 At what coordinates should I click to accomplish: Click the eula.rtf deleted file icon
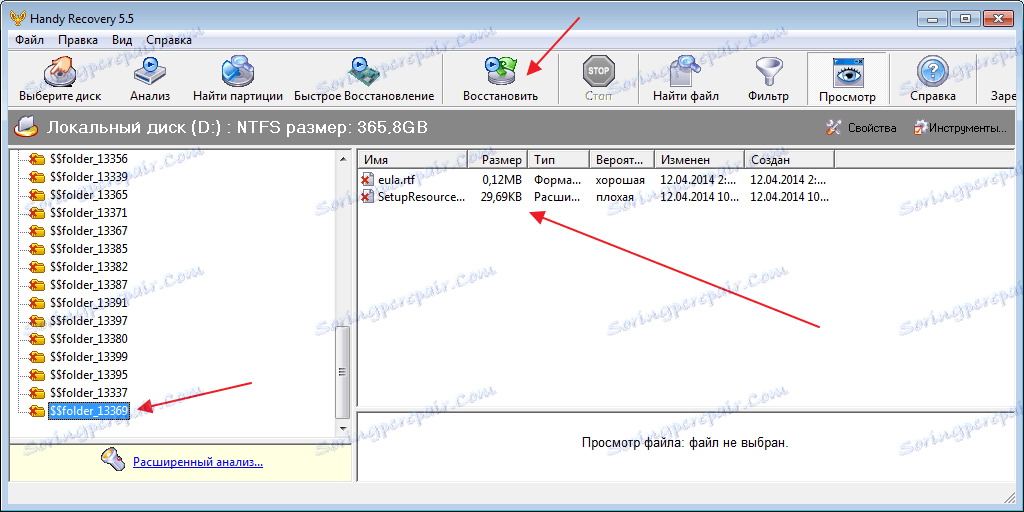[368, 180]
